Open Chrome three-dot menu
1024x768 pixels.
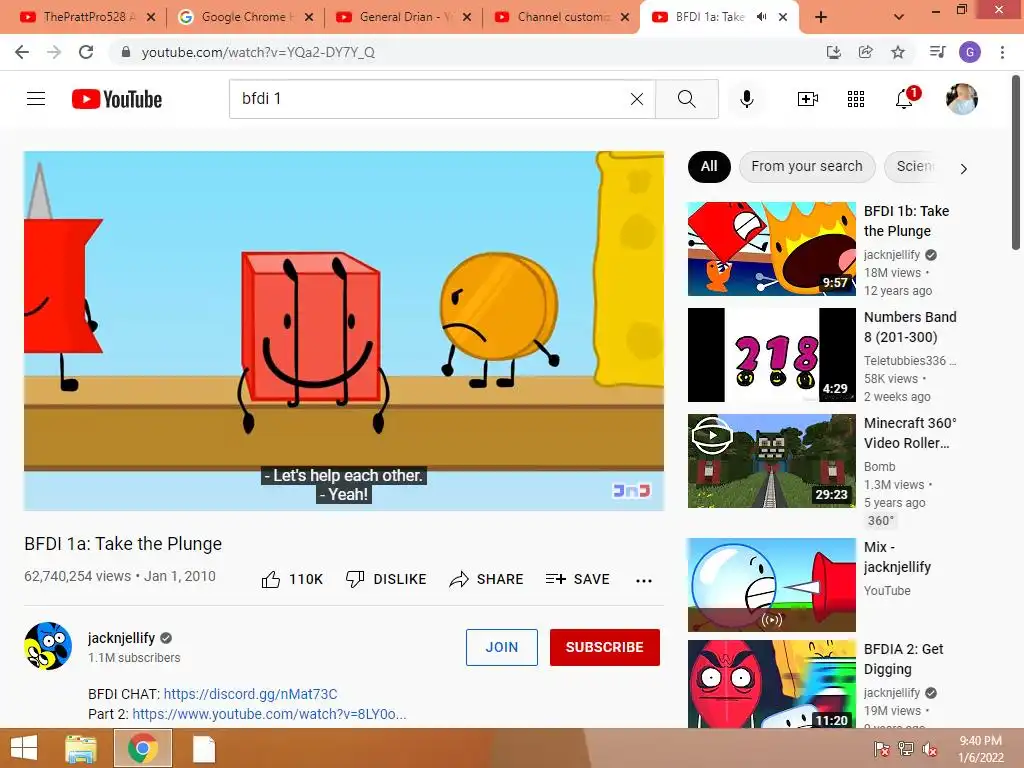(1002, 52)
